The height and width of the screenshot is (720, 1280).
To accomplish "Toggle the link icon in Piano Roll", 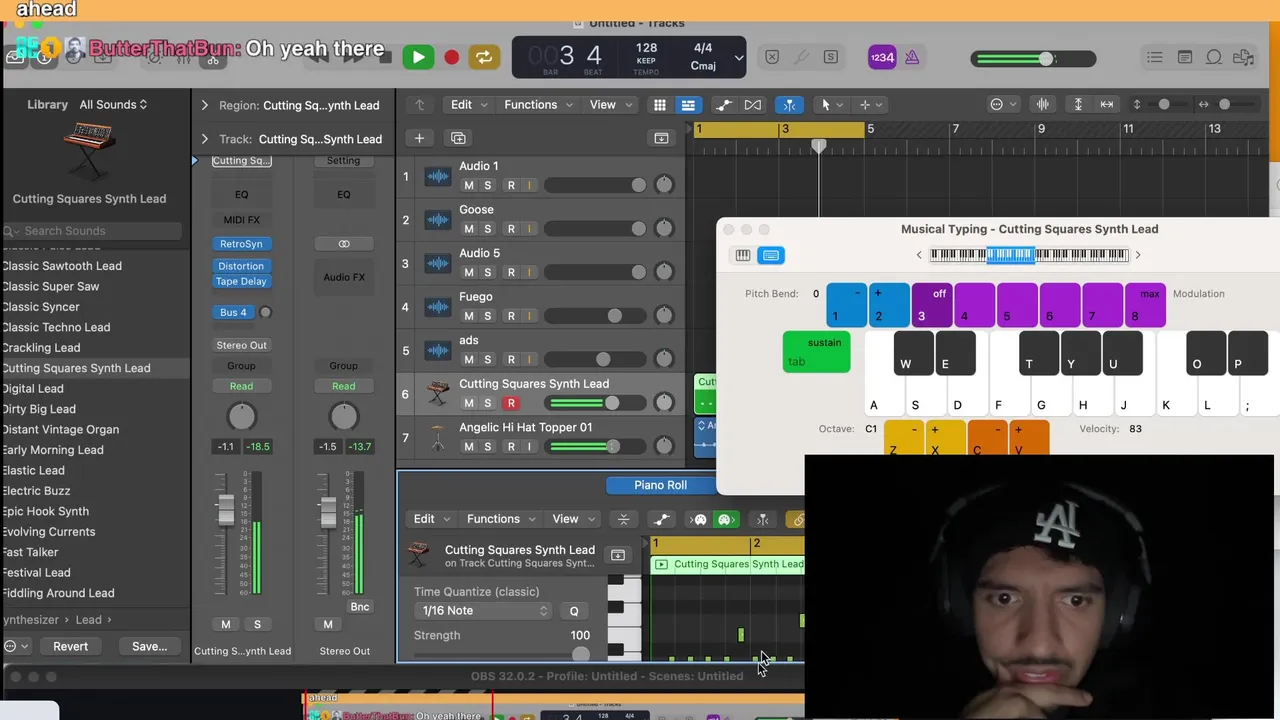I will [x=797, y=519].
